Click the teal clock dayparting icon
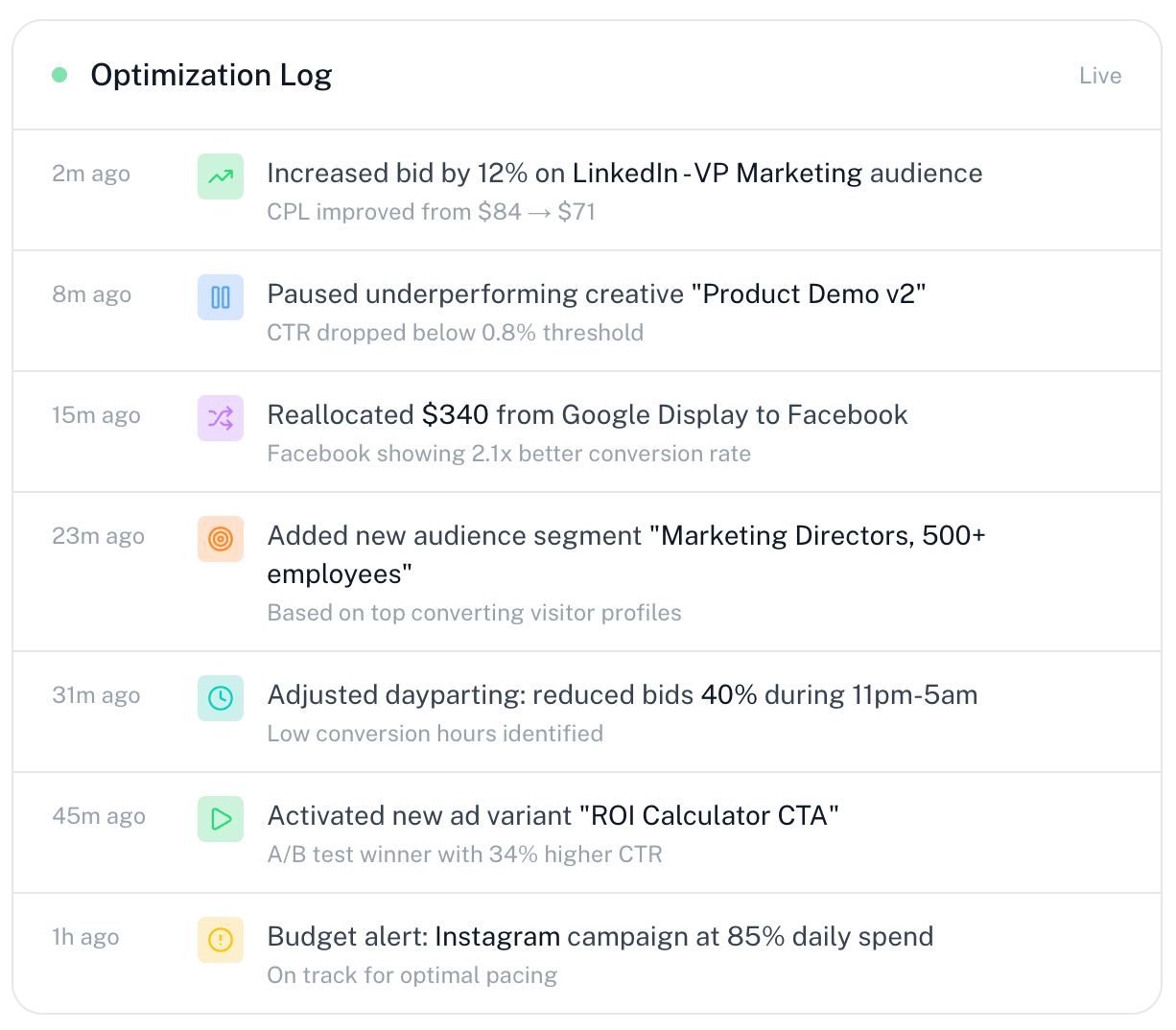The width and height of the screenshot is (1176, 1030). click(221, 698)
